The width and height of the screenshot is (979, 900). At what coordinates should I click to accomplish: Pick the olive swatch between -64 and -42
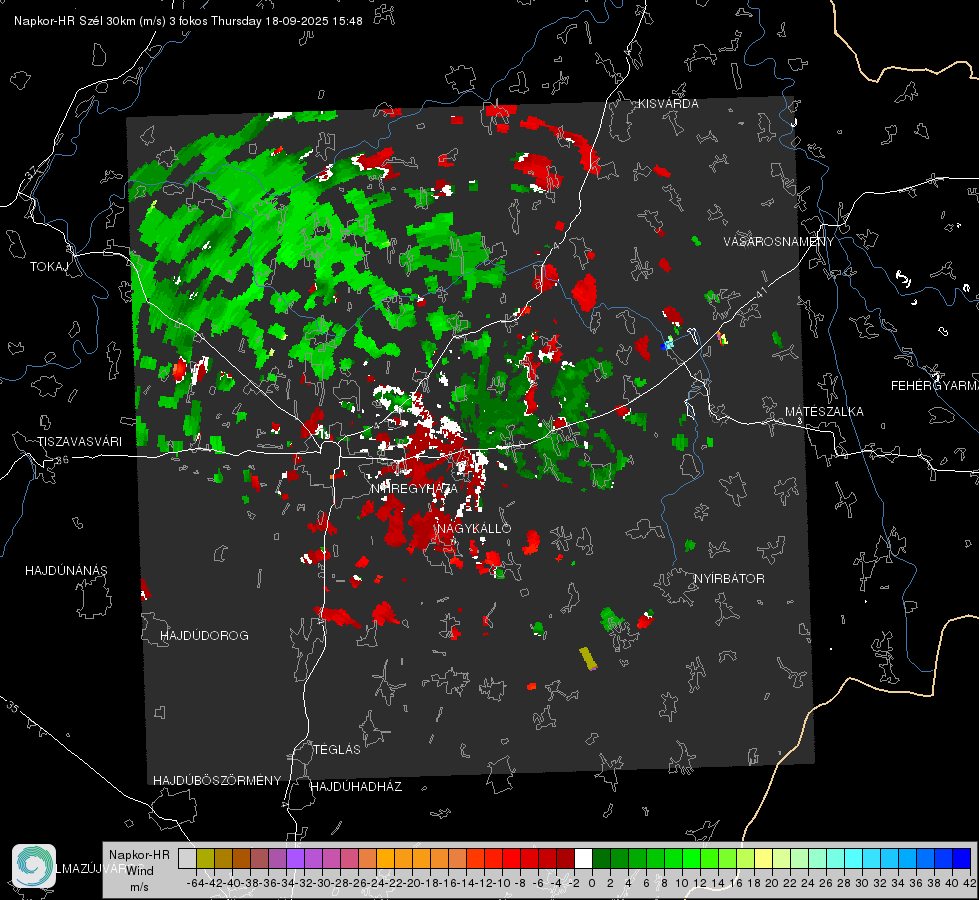tap(205, 858)
